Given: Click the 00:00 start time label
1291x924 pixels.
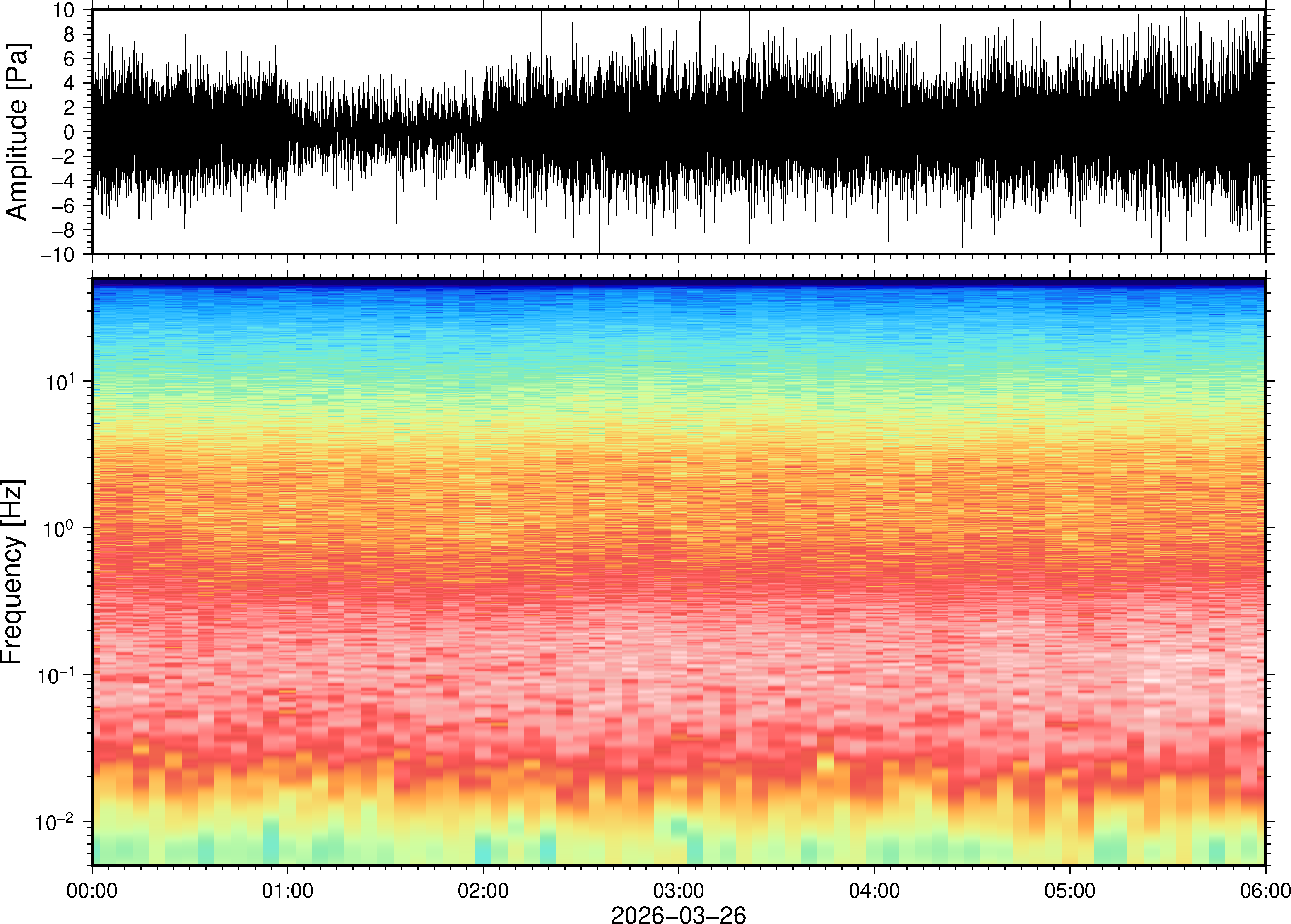Looking at the screenshot, I should pos(92,890).
